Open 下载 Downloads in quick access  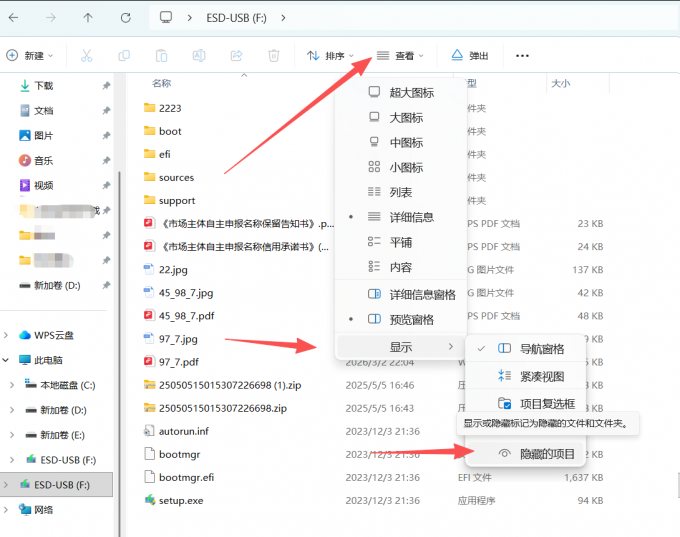click(43, 86)
